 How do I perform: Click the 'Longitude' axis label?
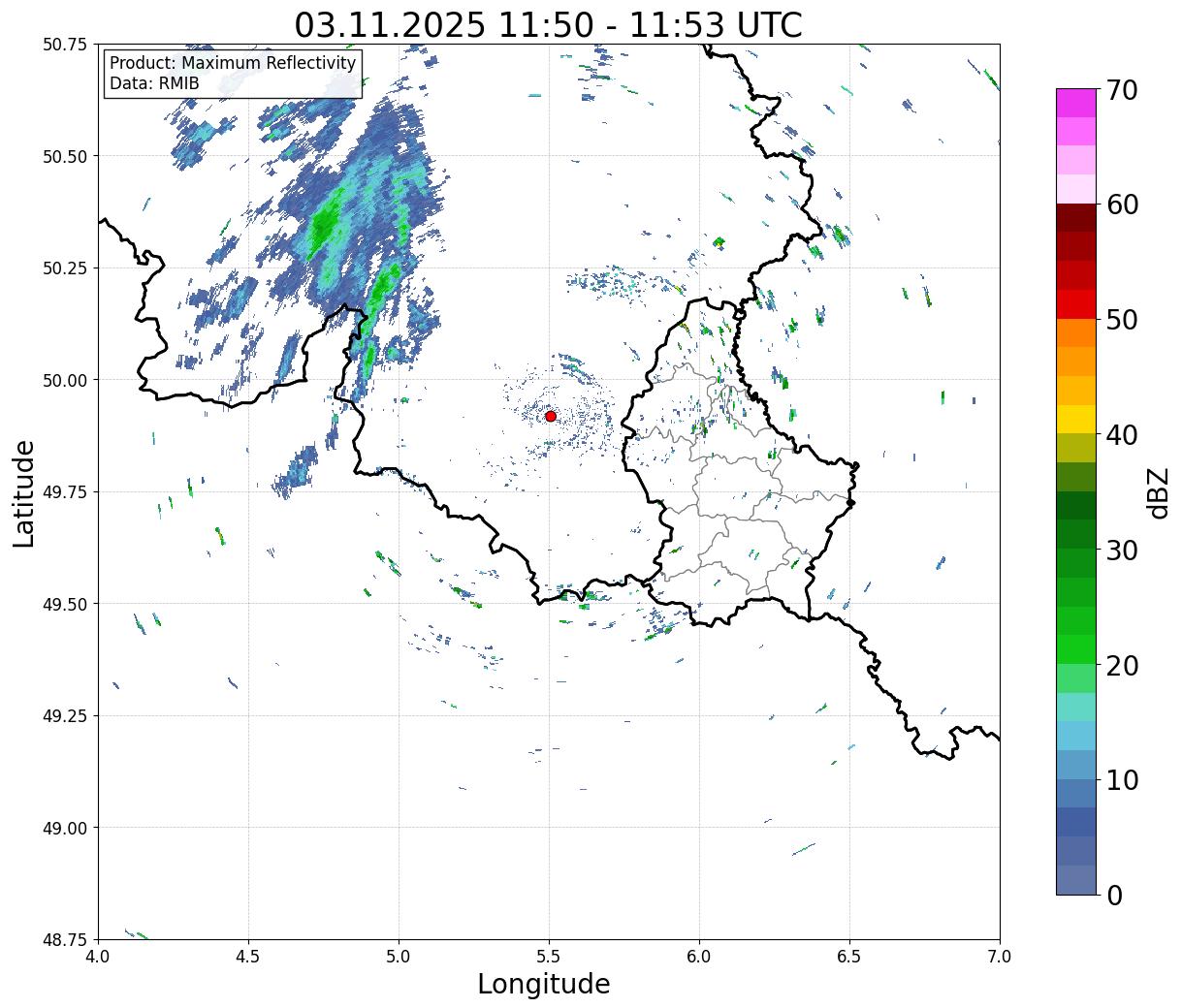[x=544, y=984]
